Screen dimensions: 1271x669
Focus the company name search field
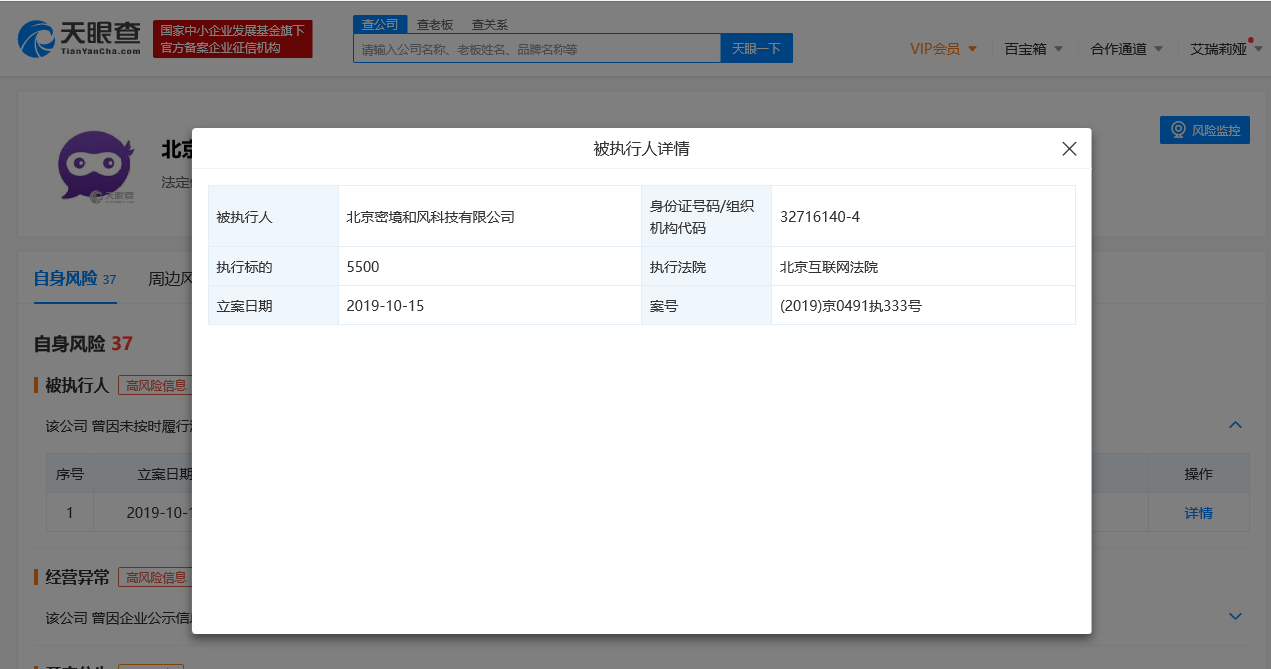pos(536,48)
